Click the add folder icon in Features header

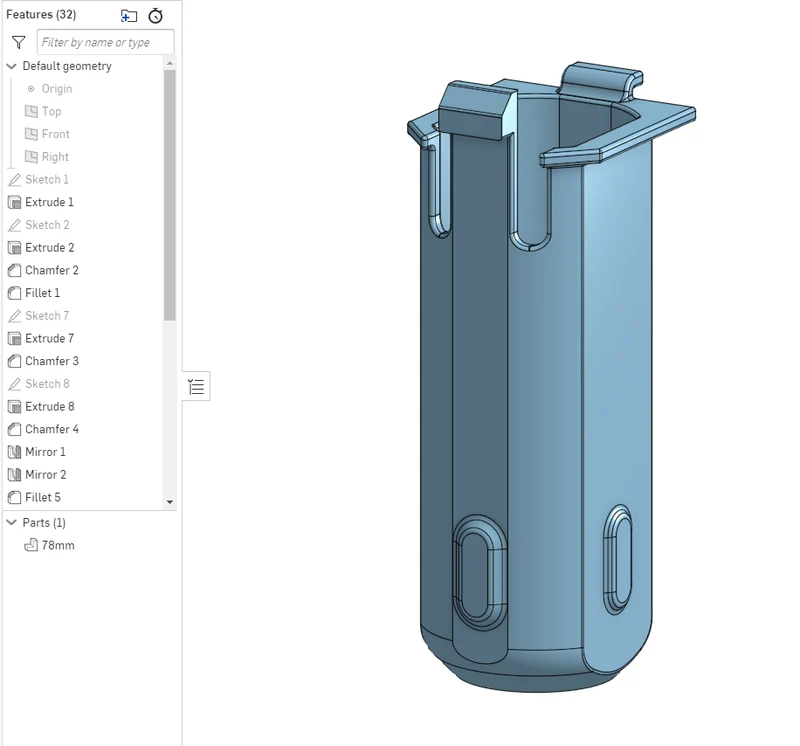click(129, 16)
